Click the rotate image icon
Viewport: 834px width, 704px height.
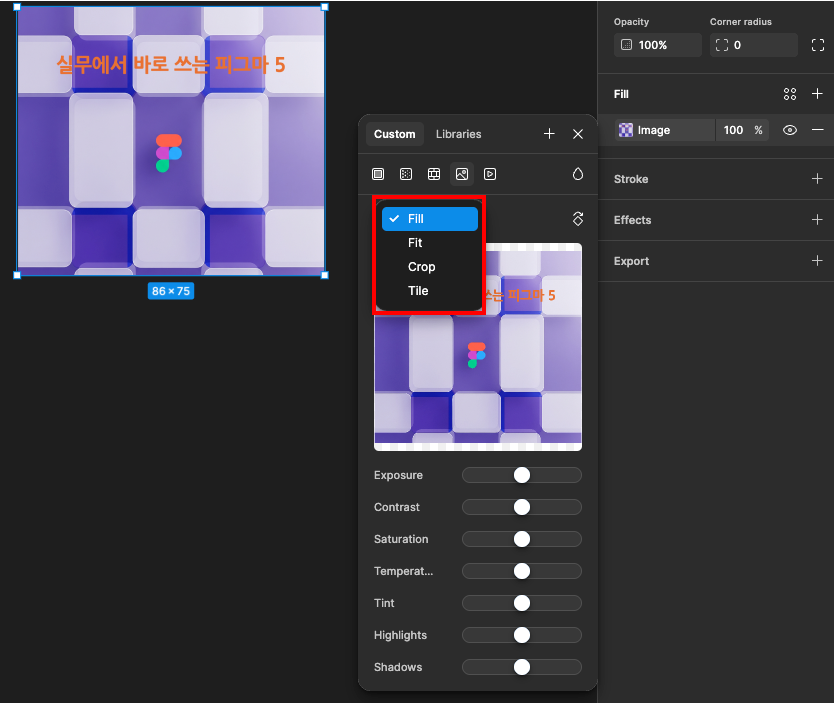[x=578, y=219]
